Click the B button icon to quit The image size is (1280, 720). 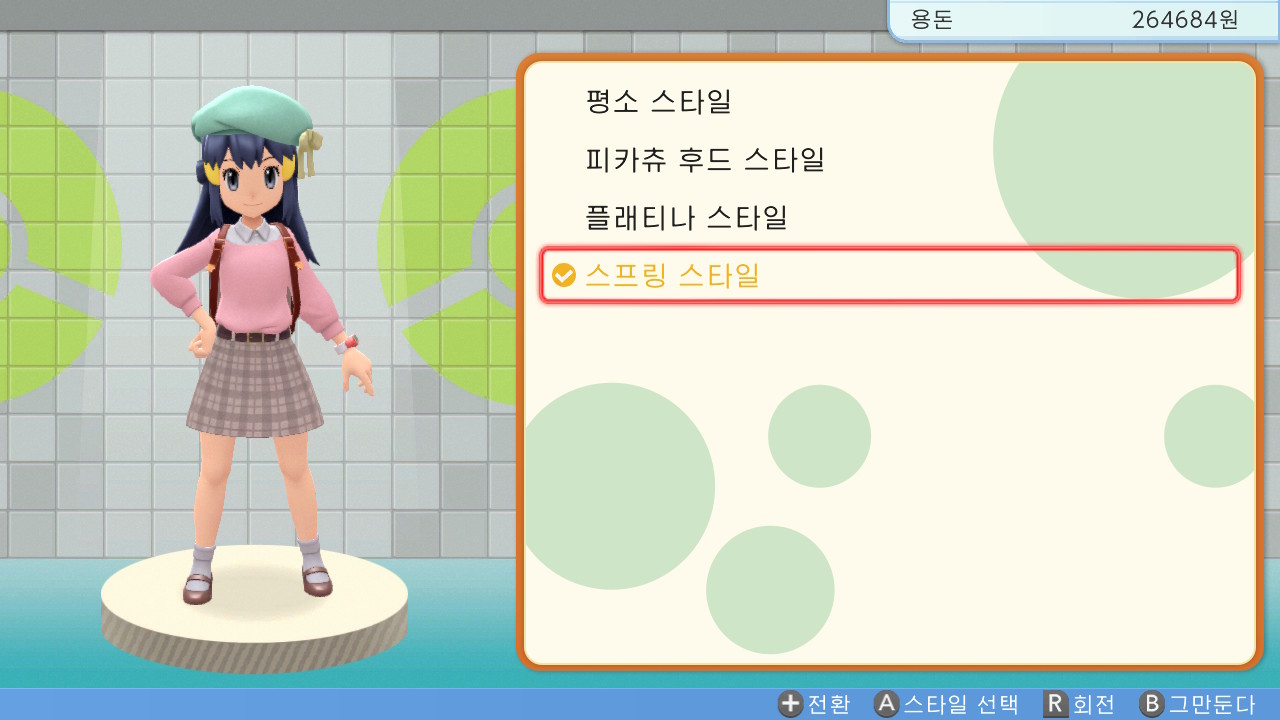tap(1152, 704)
